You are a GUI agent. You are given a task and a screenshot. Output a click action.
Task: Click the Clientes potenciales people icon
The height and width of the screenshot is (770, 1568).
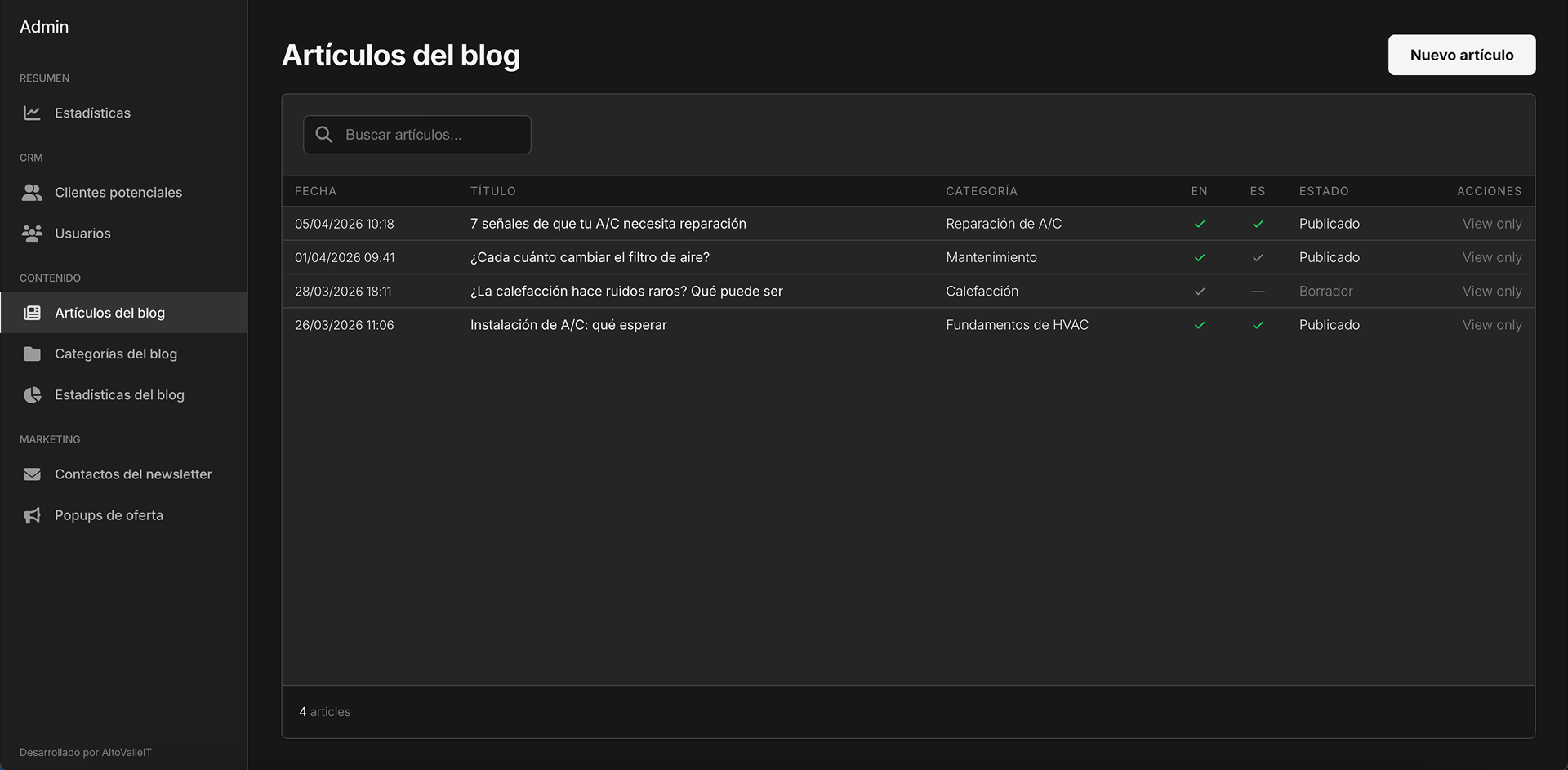32,192
